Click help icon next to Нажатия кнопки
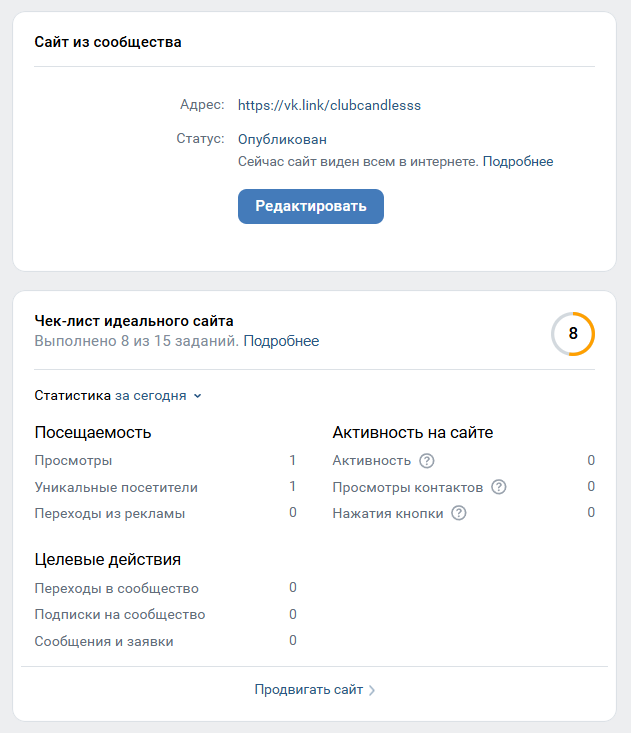Viewport: 631px width, 733px height. click(x=459, y=513)
